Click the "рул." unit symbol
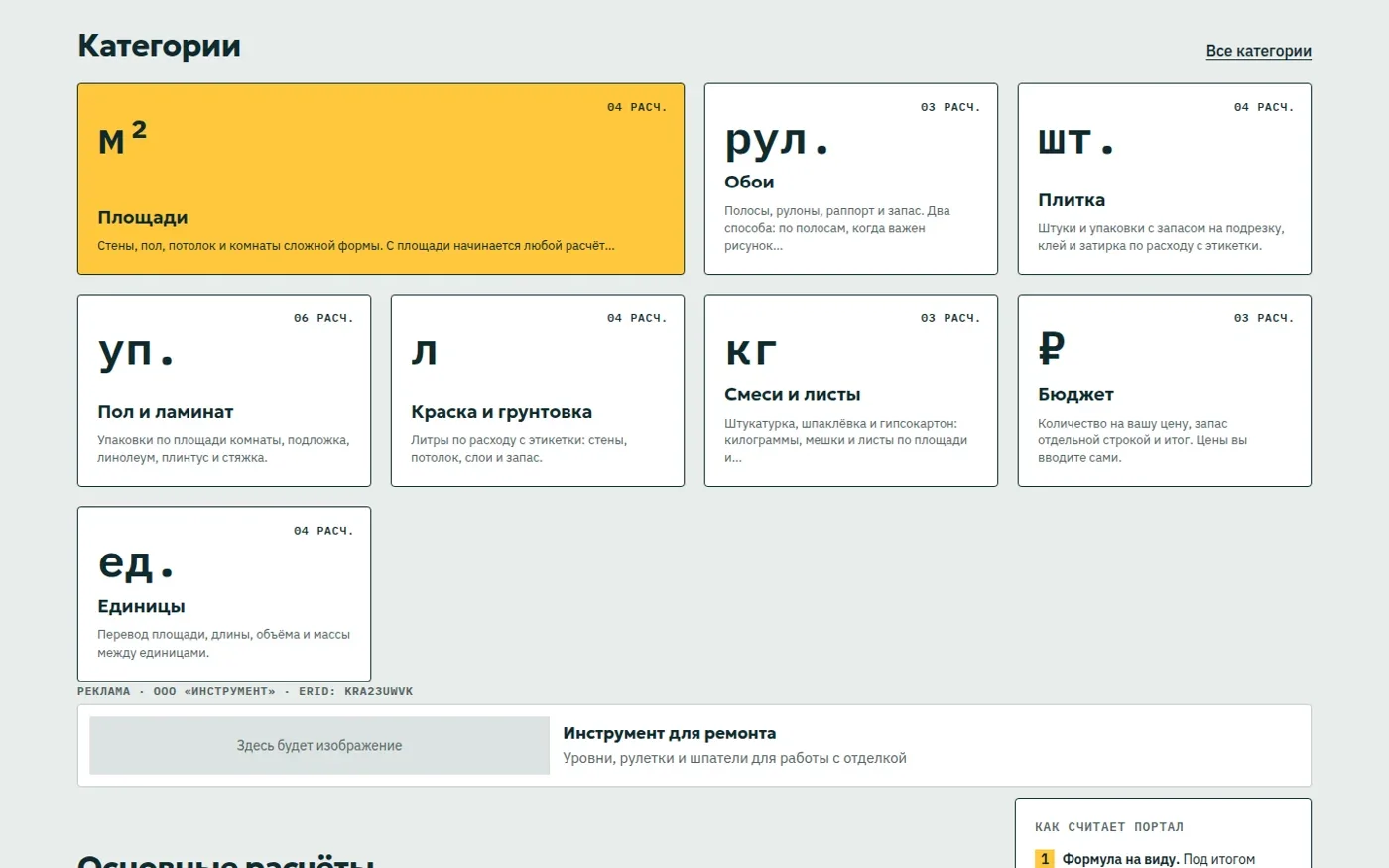1389x868 pixels. tap(777, 140)
